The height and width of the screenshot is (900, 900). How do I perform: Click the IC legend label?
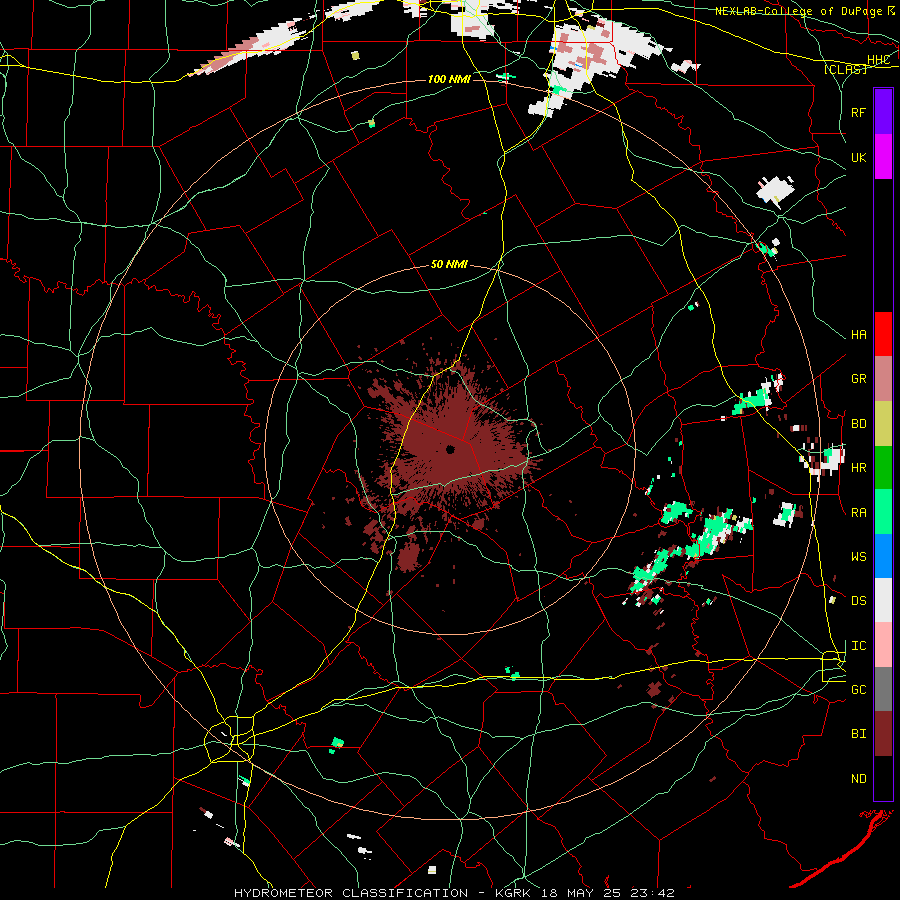(858, 646)
